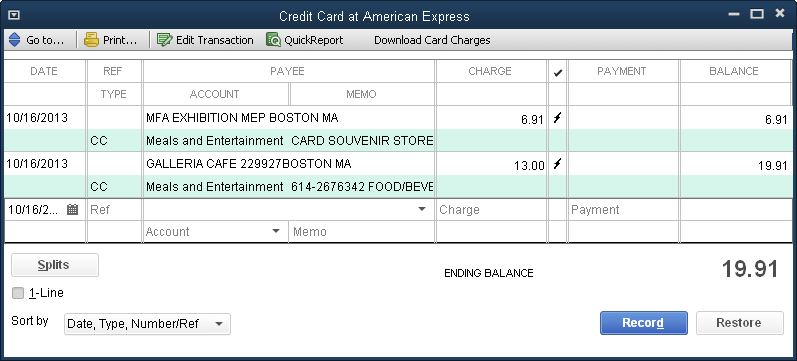Viewport: 797px width, 361px height.
Task: Open the date calendar picker icon
Action: click(73, 209)
